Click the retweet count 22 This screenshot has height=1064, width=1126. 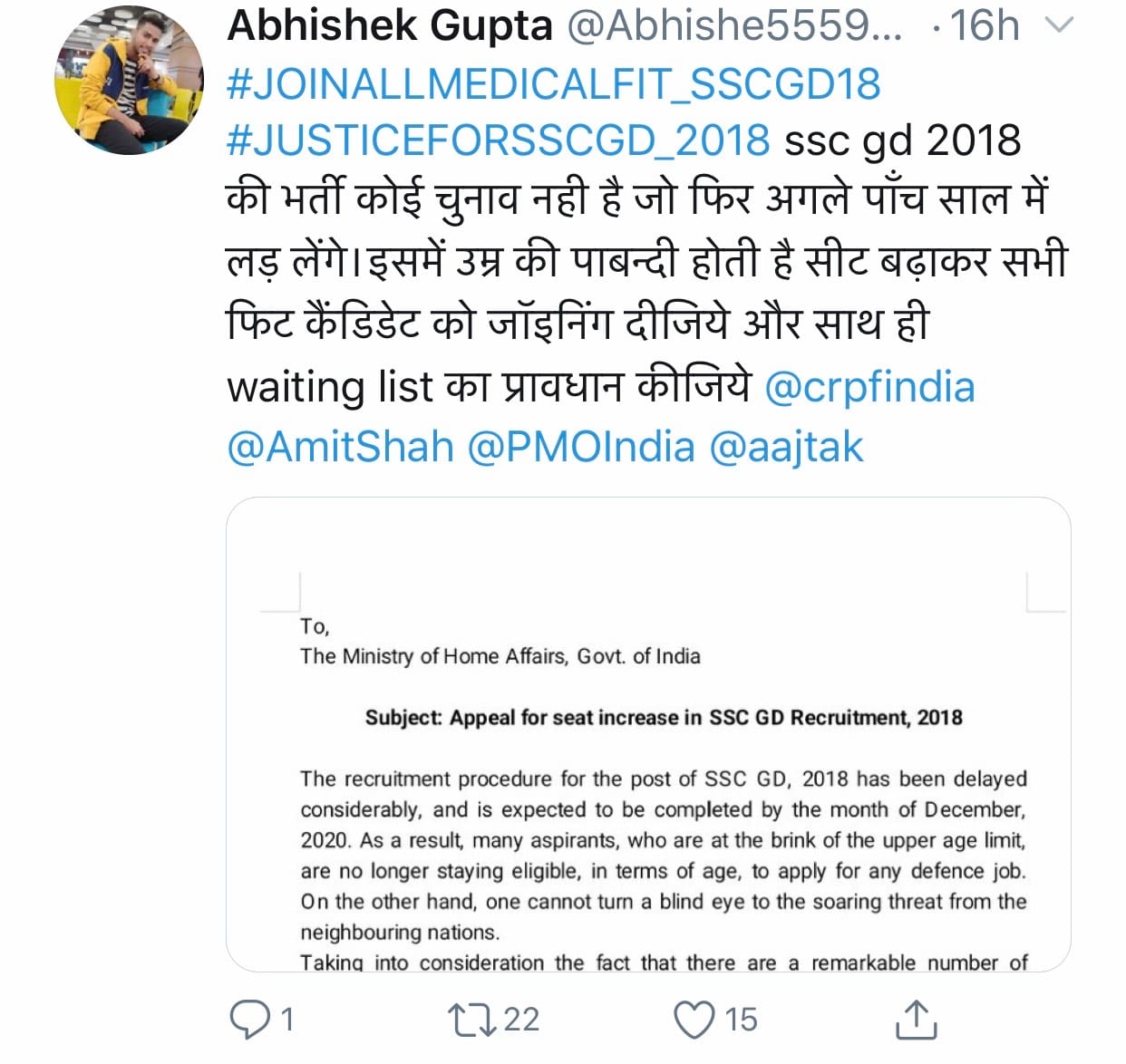[521, 1020]
